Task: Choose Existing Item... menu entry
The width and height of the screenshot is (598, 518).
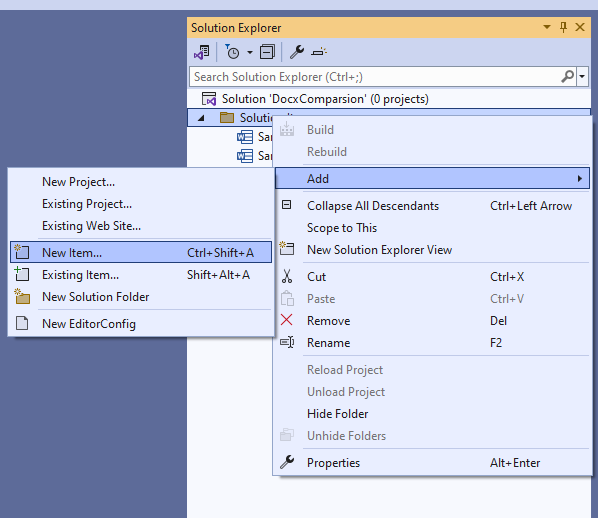Action: [141, 275]
